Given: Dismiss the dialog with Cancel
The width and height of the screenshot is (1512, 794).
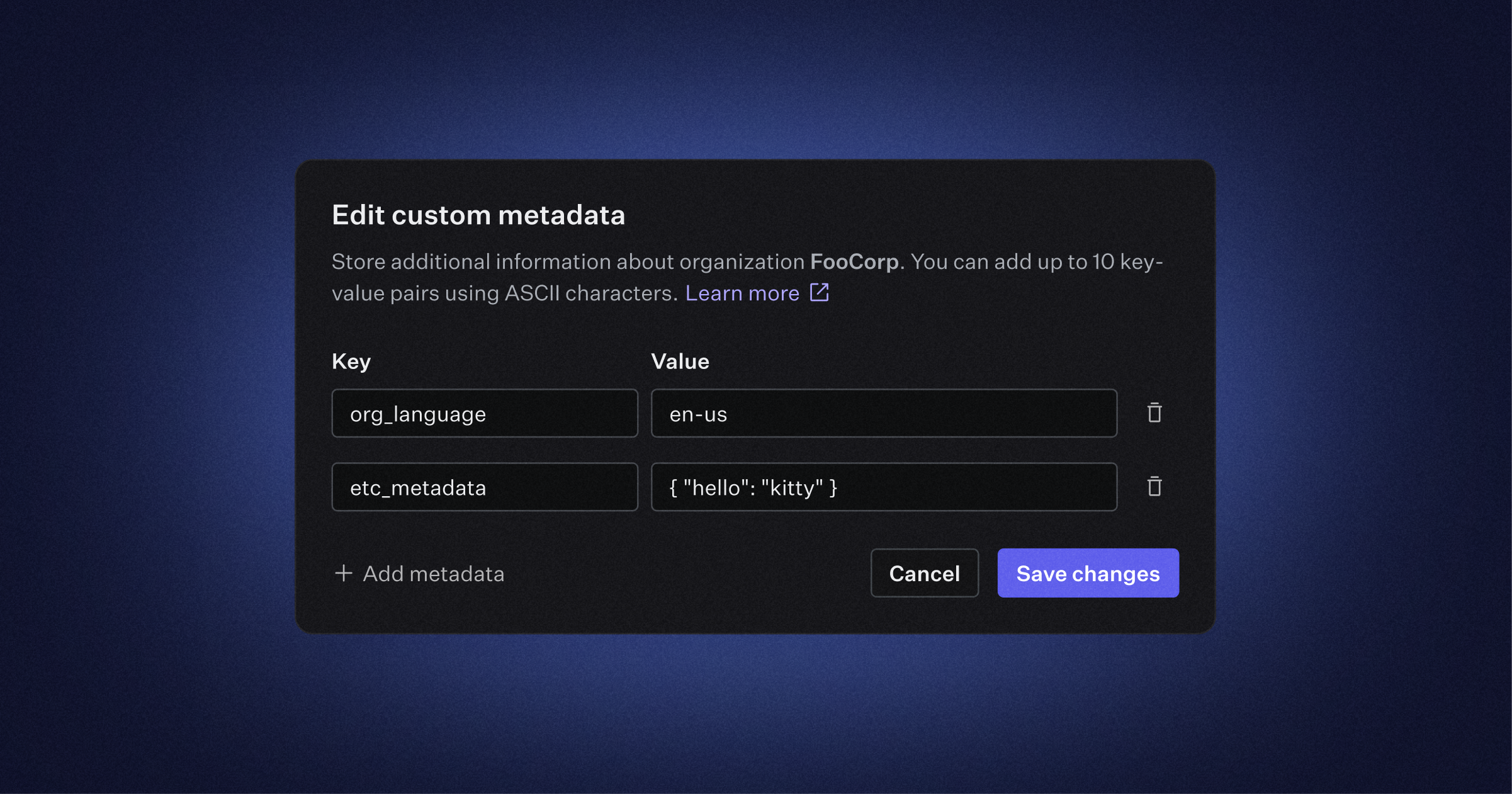Looking at the screenshot, I should [x=923, y=573].
